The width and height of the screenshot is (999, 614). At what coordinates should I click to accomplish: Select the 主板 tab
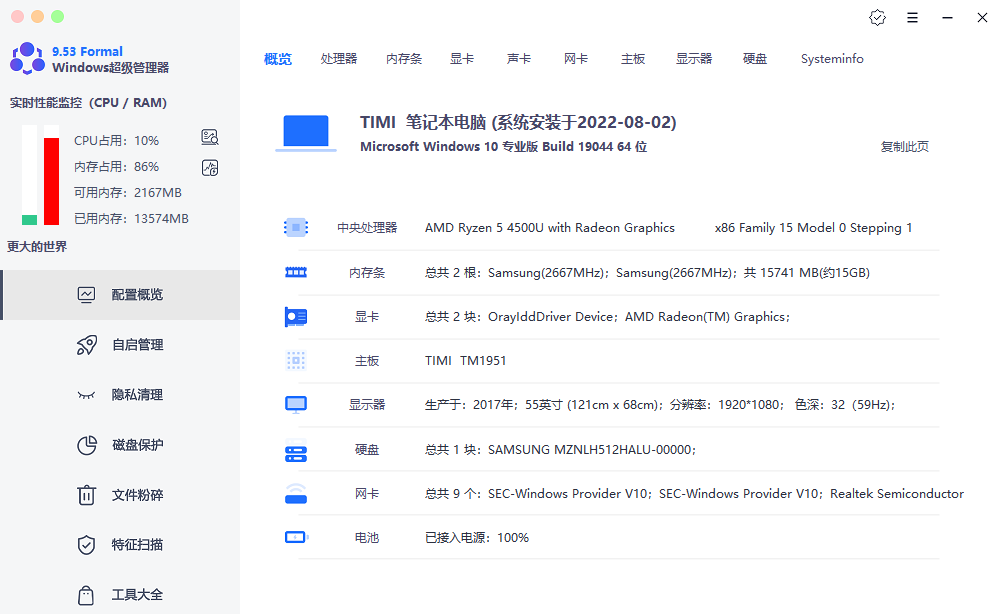point(633,59)
